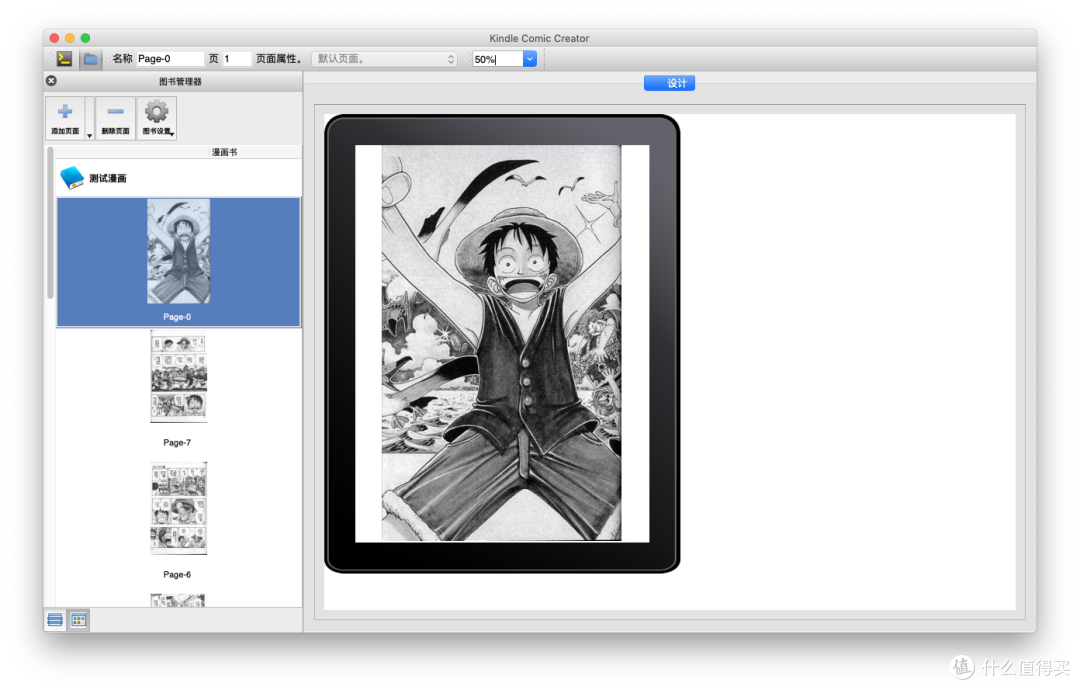Toggle the book manager folder icon
The image size is (1080, 690).
click(90, 59)
